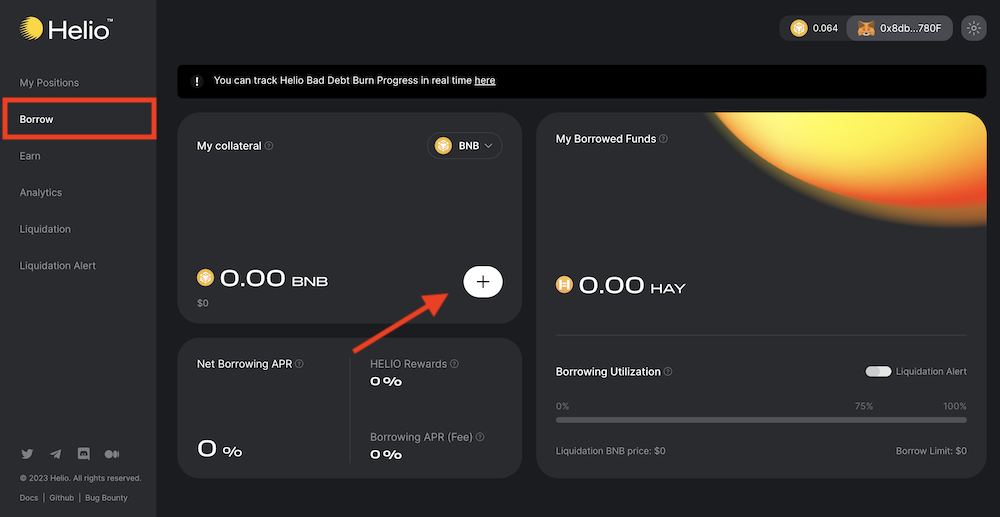Click the 'here' link in banner
Viewport: 1000px width, 517px height.
485,81
